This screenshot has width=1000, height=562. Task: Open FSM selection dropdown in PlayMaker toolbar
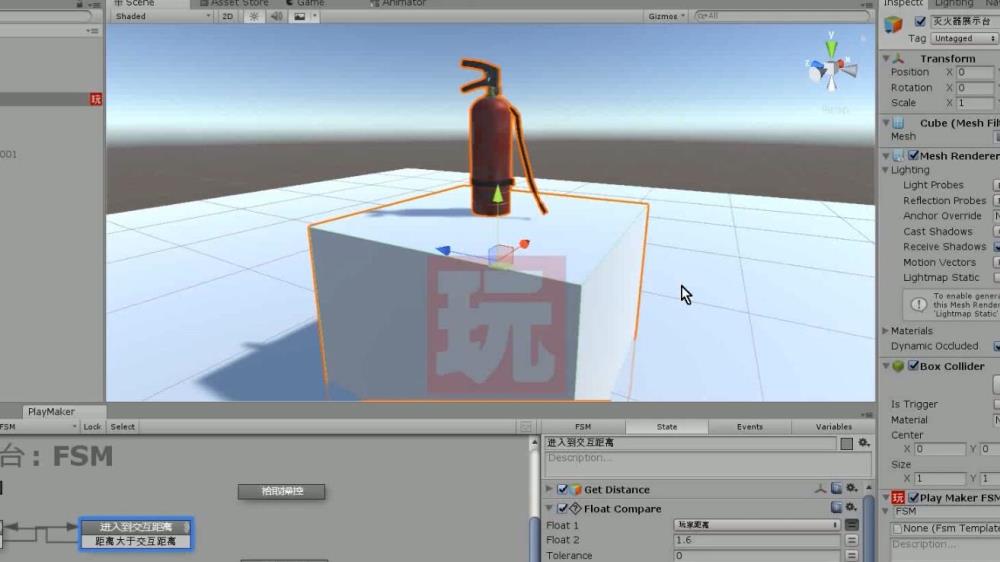click(x=39, y=427)
